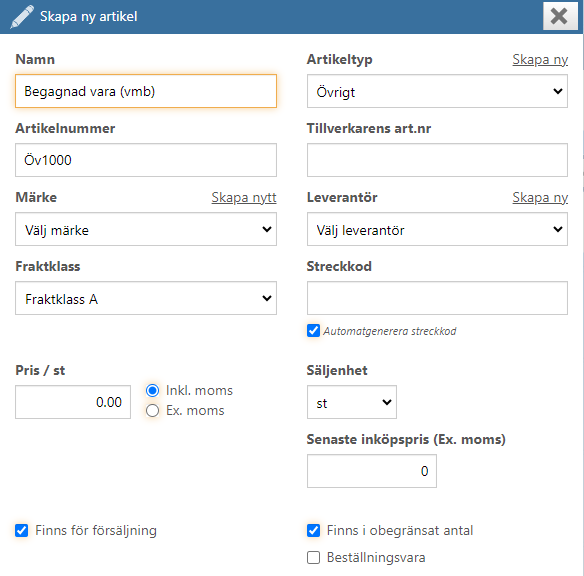Screen dimensions: 584x576
Task: Click the pencil icon in dialog header
Action: tap(22, 17)
